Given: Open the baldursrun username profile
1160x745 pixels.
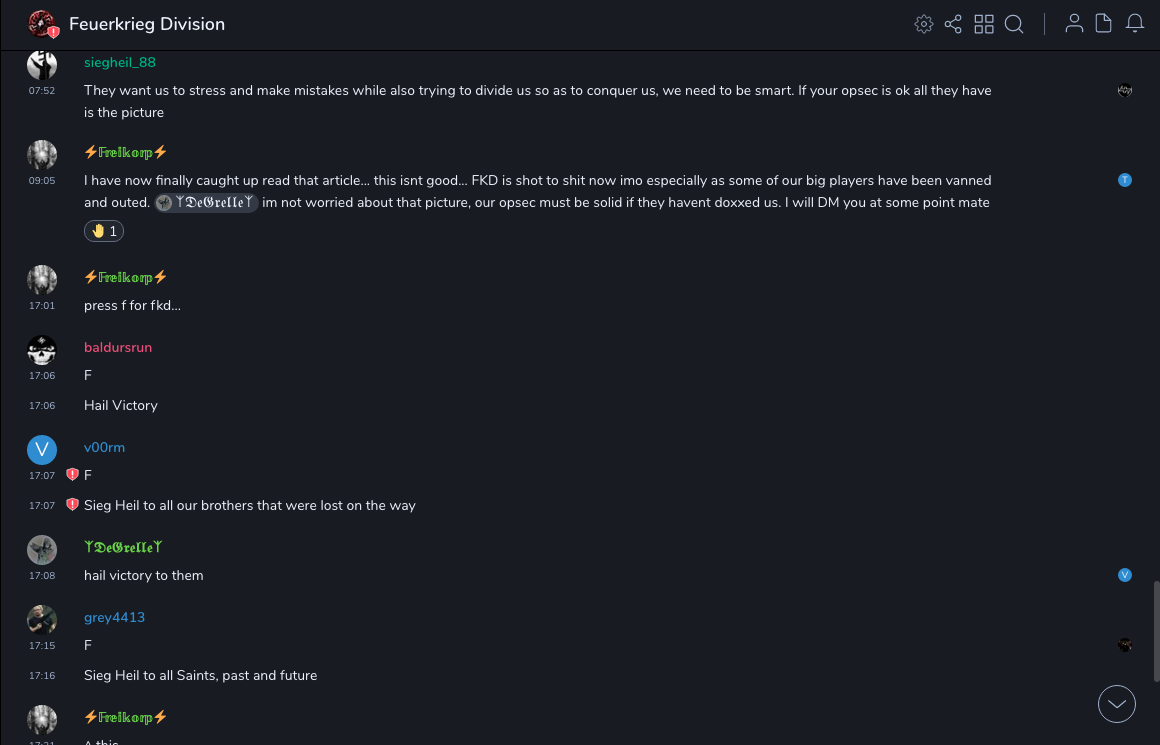Looking at the screenshot, I should tap(118, 347).
